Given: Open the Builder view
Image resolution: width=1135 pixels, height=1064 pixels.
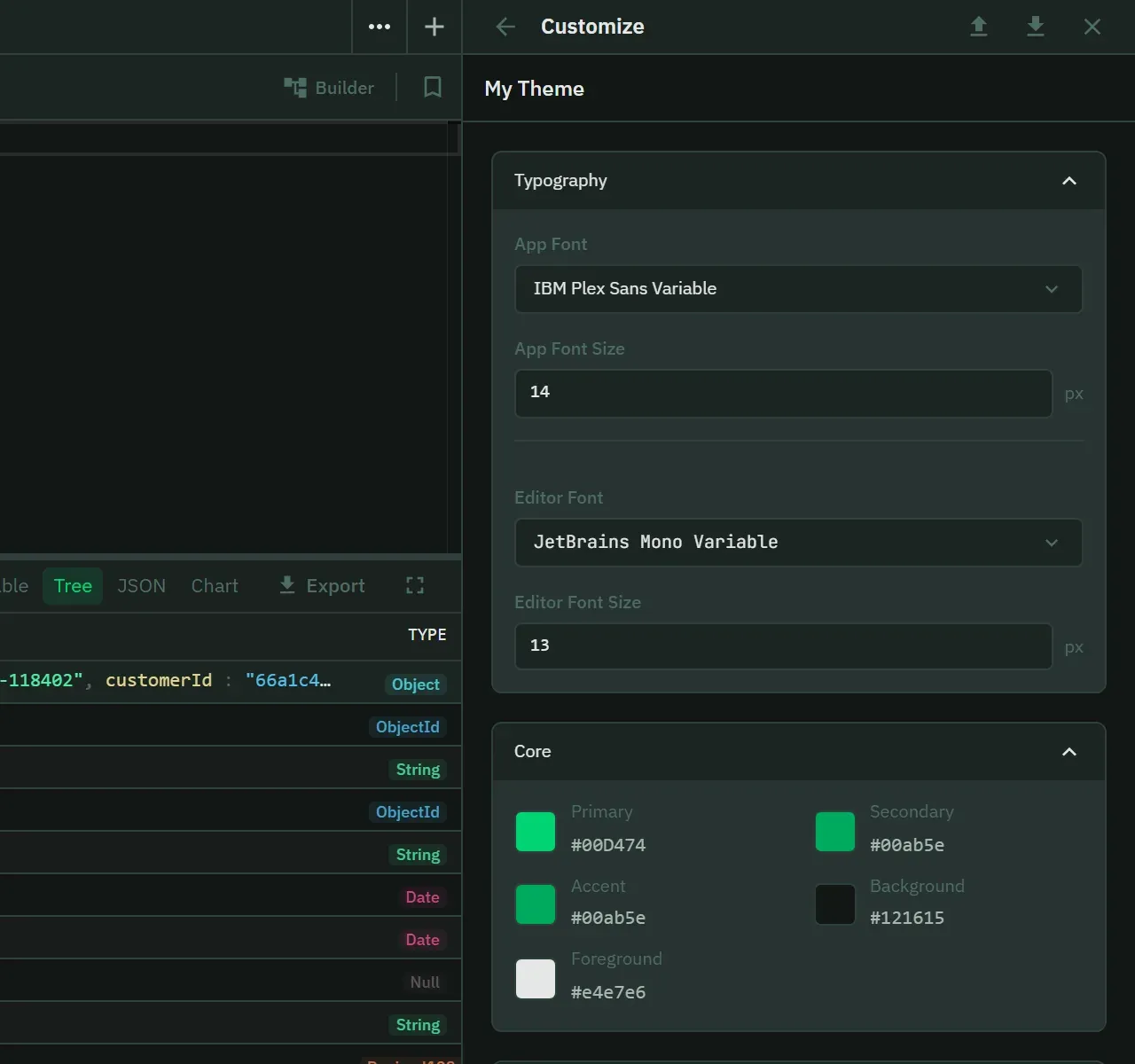Looking at the screenshot, I should (329, 87).
